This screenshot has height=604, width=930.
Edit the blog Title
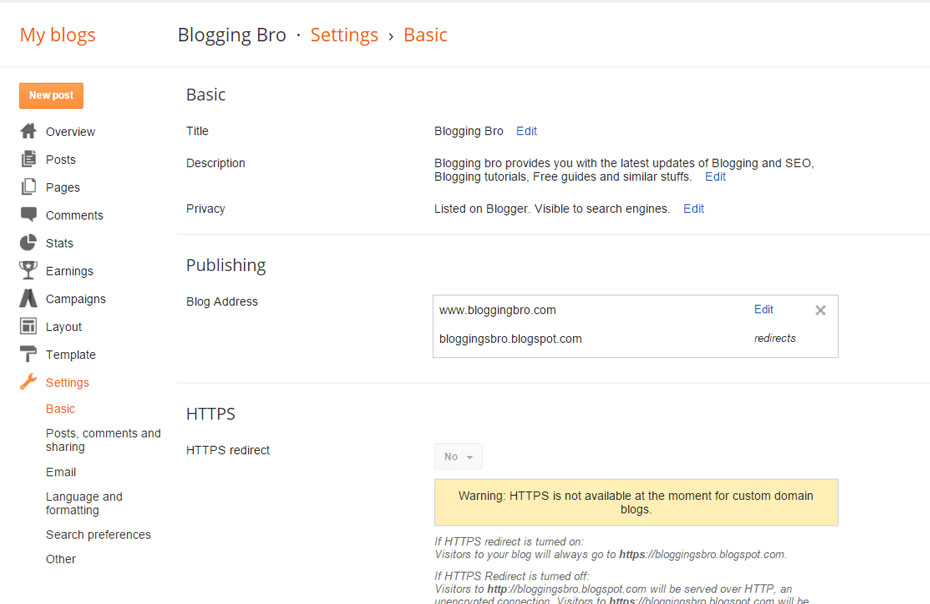(526, 131)
